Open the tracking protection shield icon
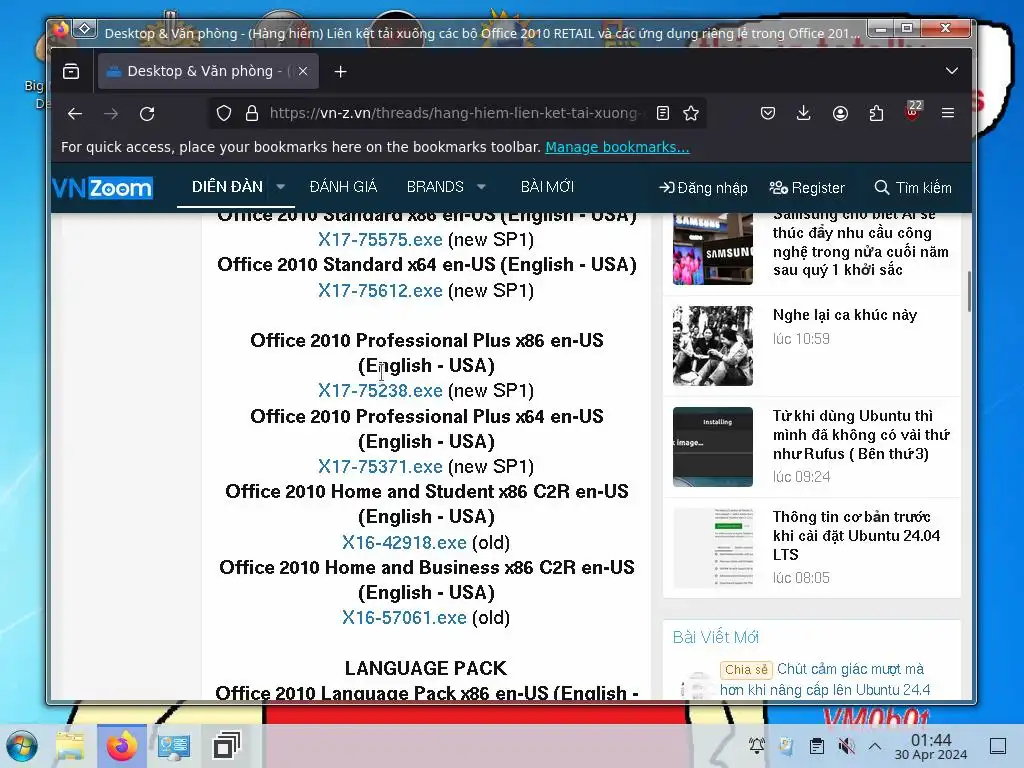 (224, 114)
